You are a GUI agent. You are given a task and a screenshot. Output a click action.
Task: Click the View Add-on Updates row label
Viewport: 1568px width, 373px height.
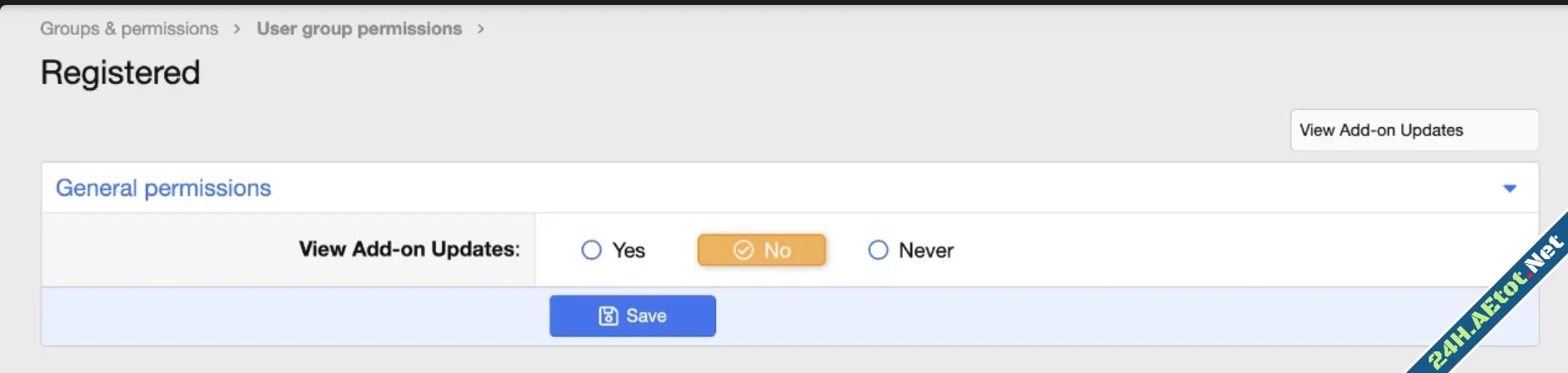[x=409, y=249]
